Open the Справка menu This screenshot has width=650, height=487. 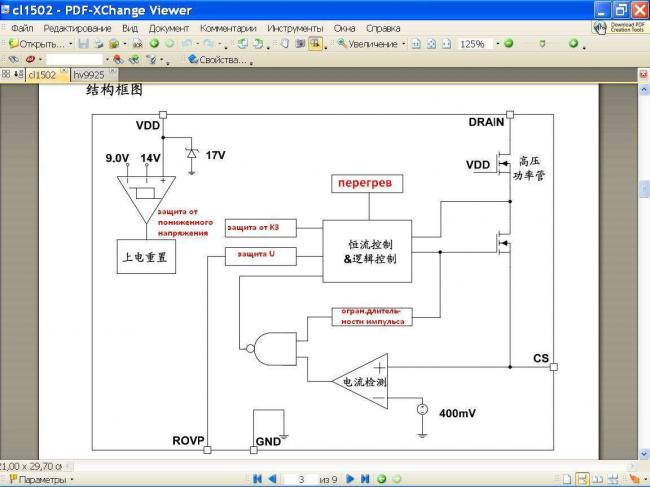tap(383, 28)
